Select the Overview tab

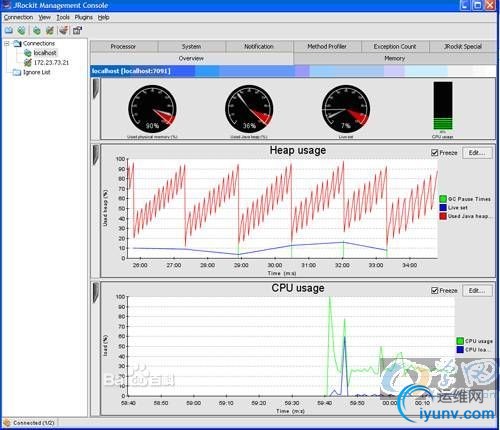[x=191, y=58]
